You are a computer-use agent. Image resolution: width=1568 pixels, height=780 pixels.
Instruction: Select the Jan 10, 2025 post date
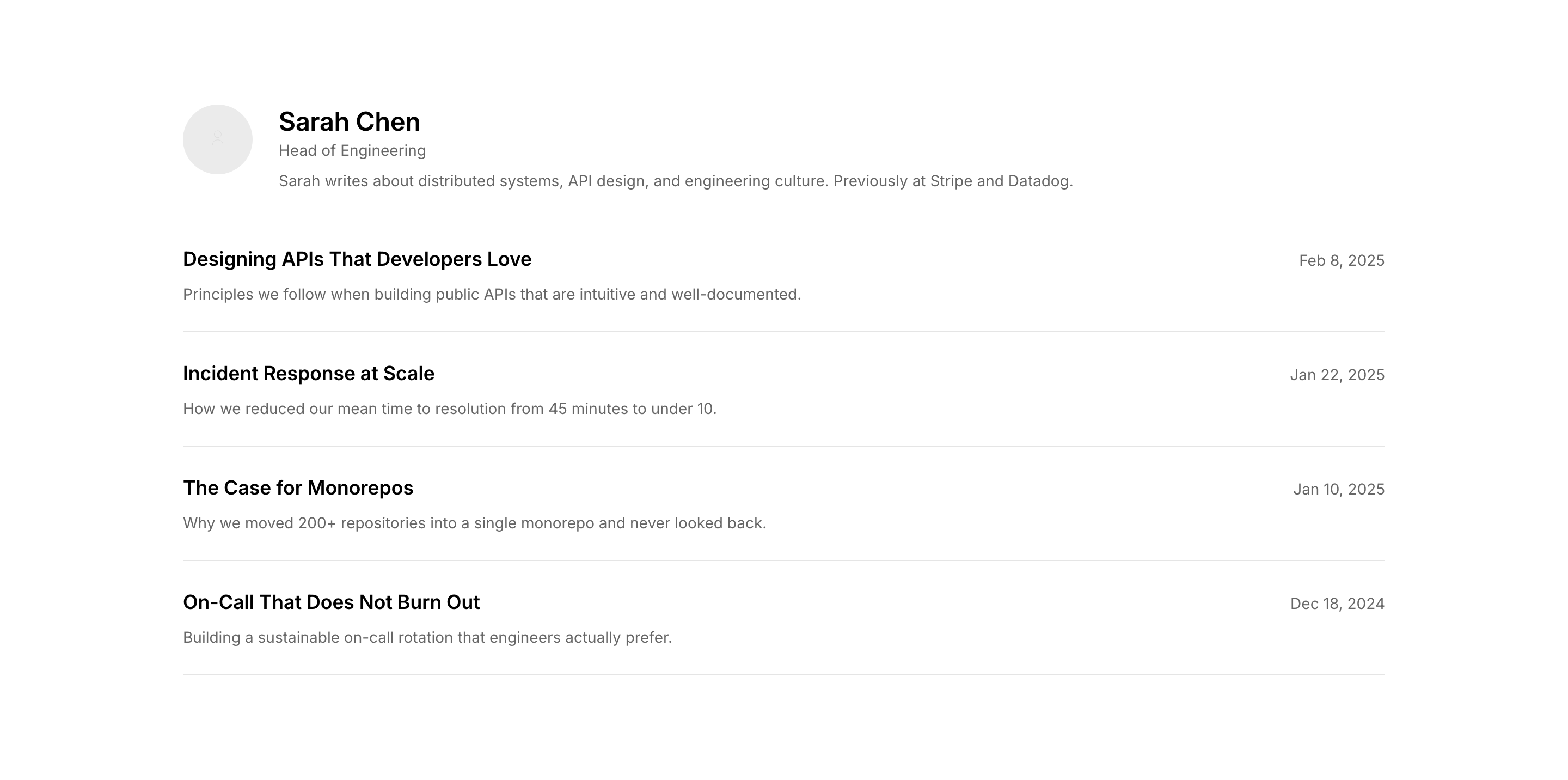(x=1339, y=490)
